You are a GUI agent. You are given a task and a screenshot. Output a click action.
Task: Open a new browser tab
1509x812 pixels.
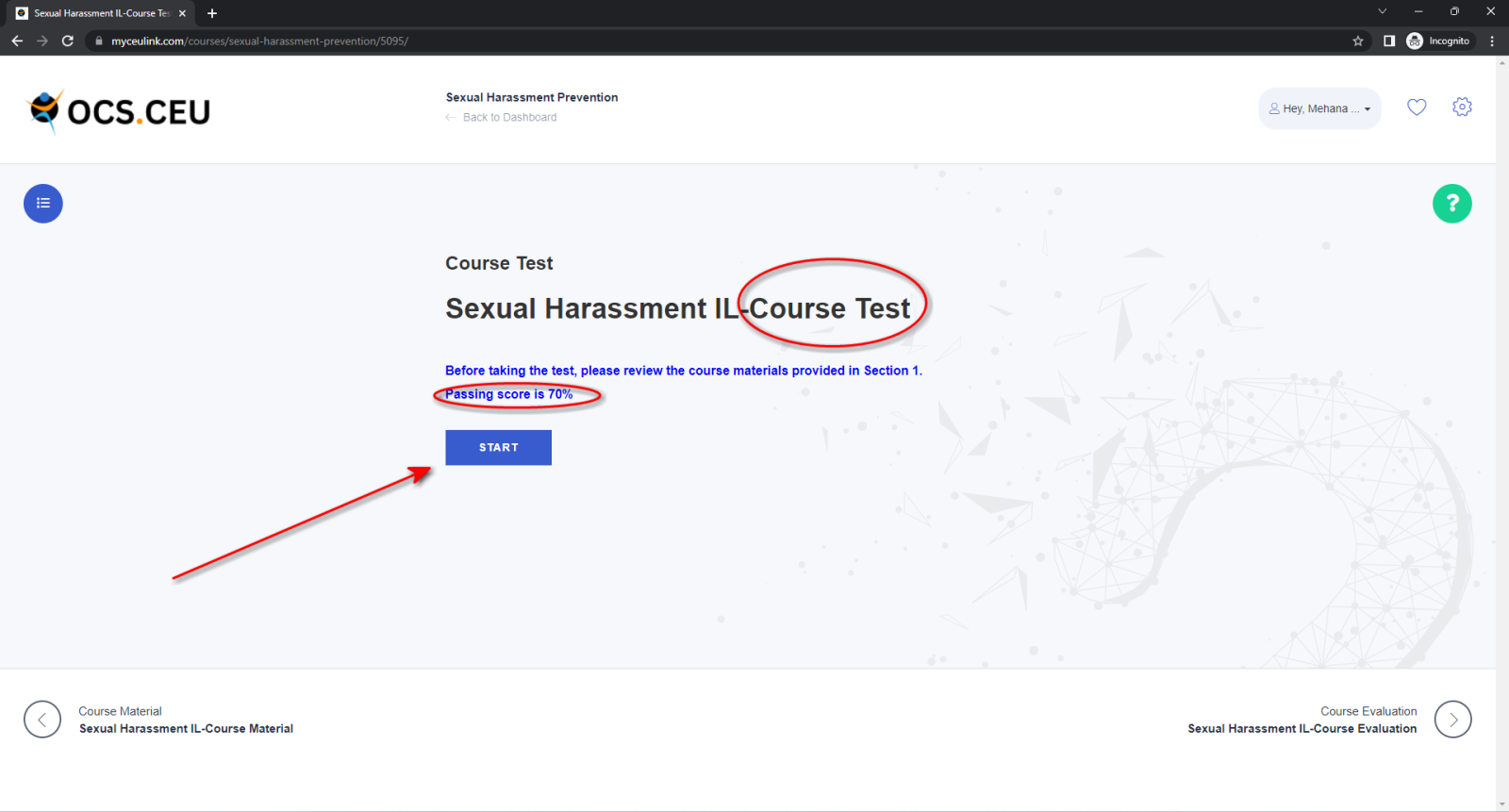click(x=212, y=13)
